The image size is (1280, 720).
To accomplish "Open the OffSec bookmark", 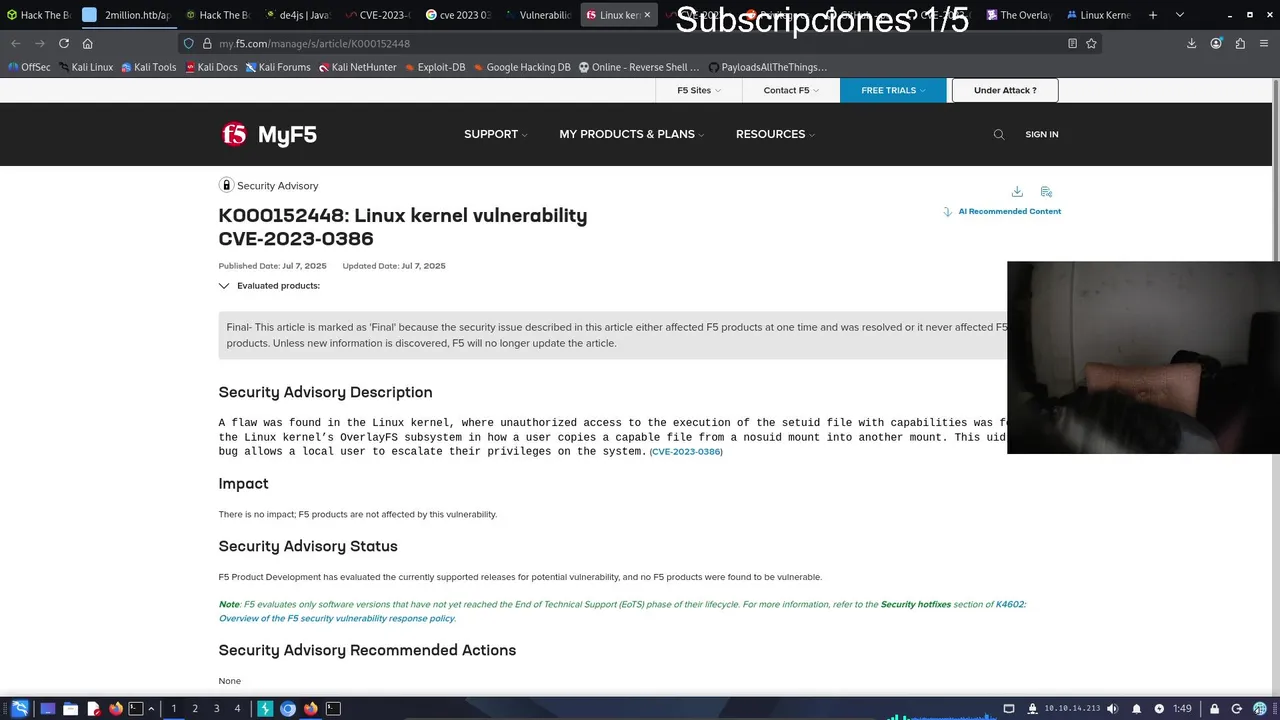I will [29, 67].
